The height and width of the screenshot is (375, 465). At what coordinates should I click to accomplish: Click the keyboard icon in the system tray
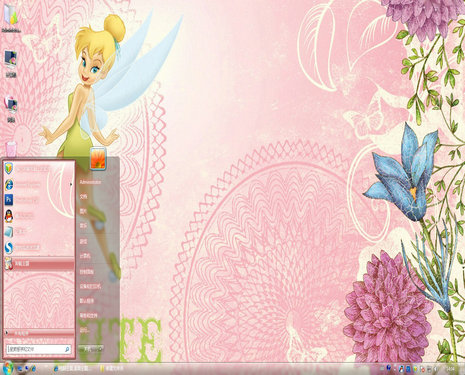tap(382, 369)
